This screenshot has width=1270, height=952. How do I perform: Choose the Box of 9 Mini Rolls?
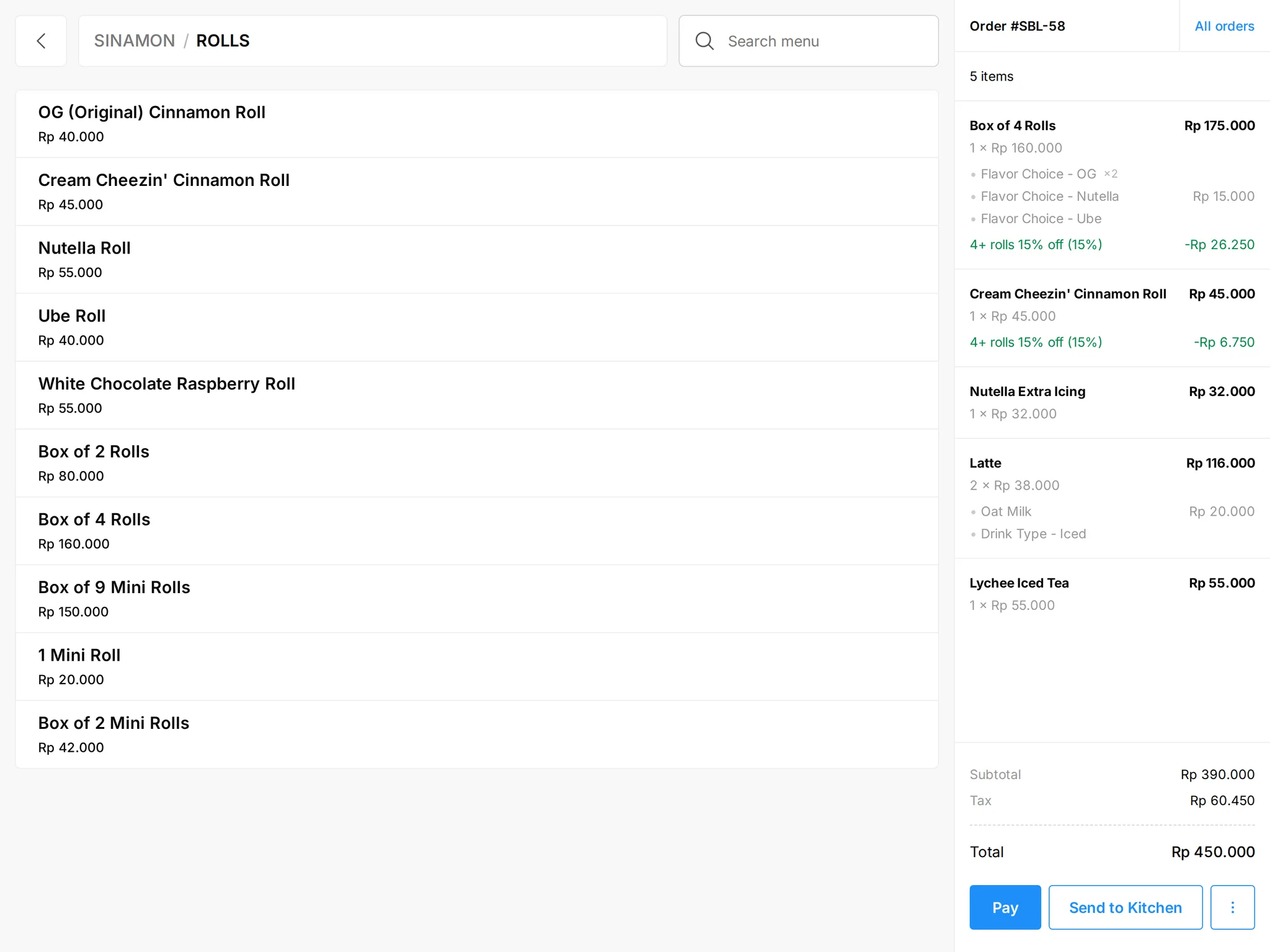pyautogui.click(x=477, y=599)
